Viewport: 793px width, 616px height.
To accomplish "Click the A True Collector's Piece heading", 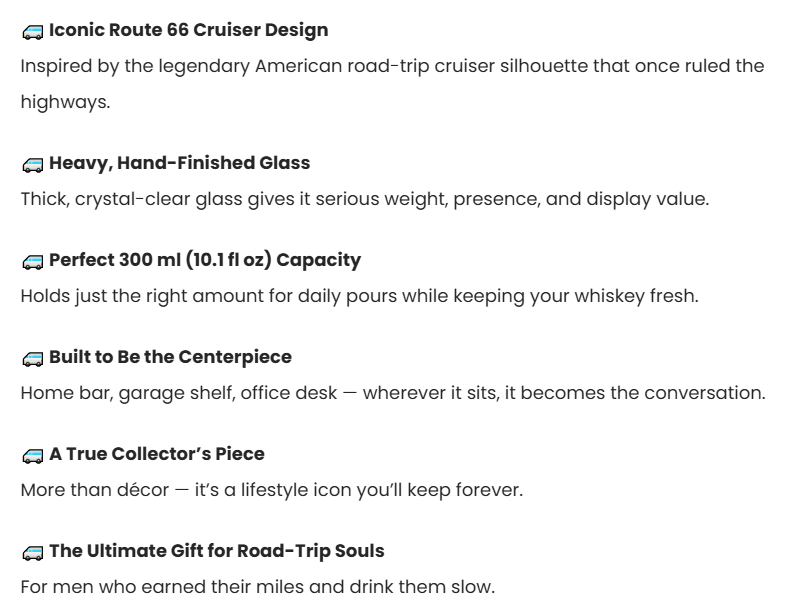I will click(156, 453).
